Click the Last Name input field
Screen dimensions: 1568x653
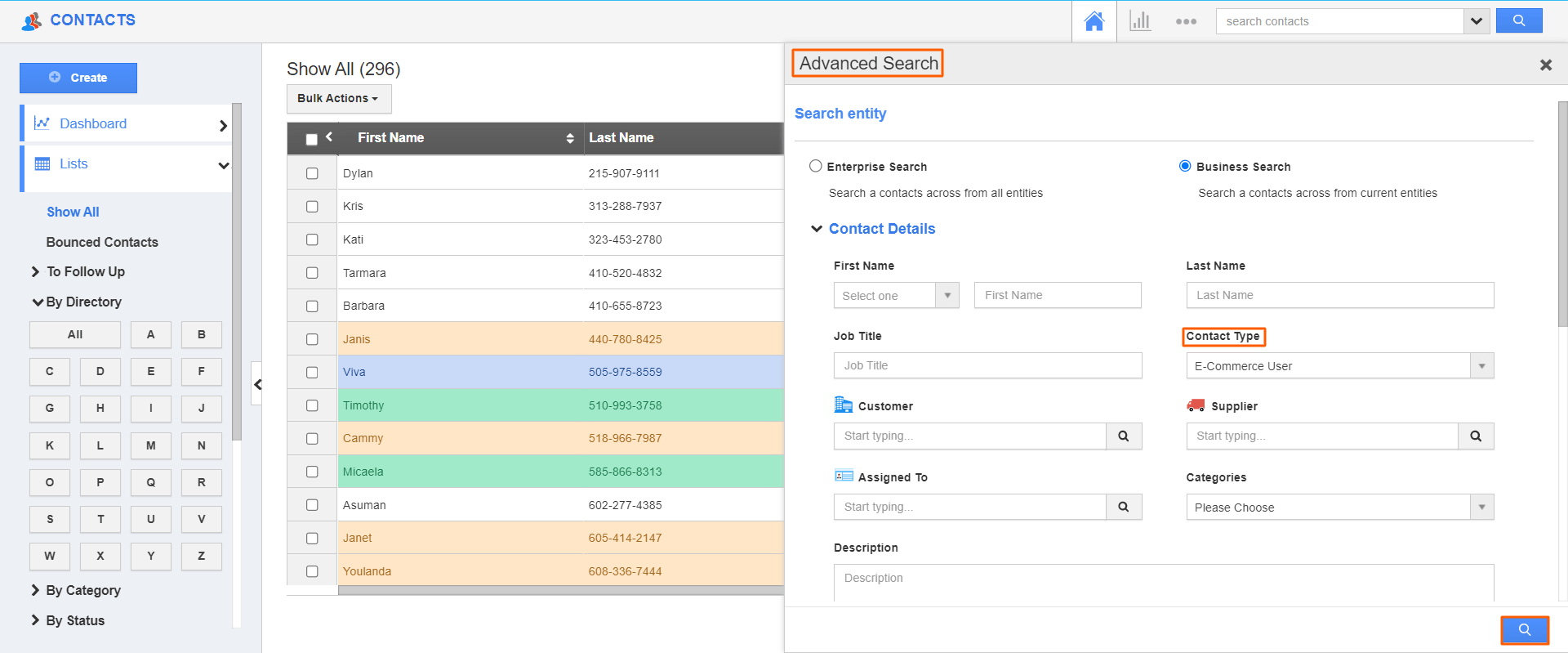click(1339, 295)
